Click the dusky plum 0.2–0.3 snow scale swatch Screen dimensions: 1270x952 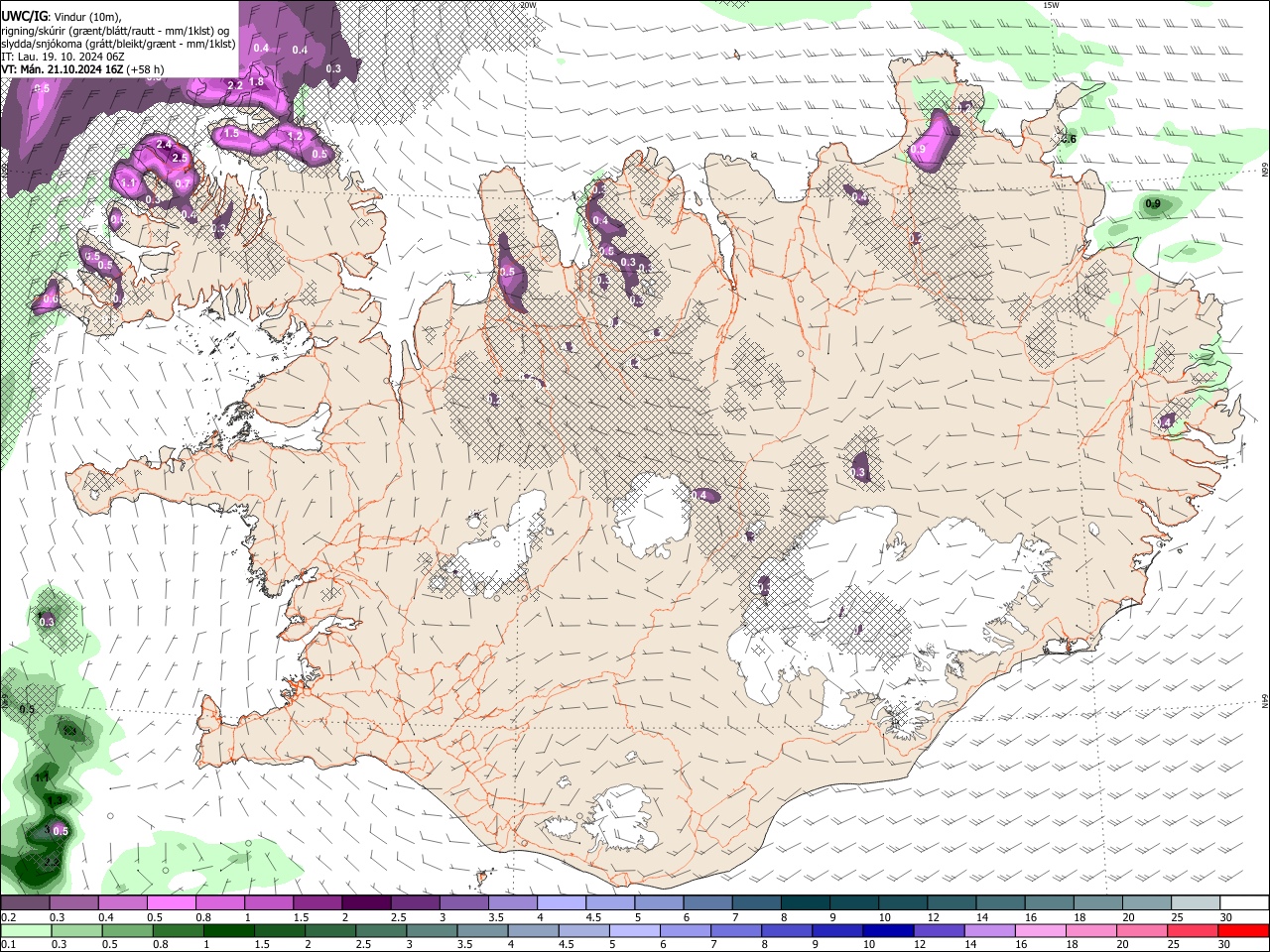(25, 902)
